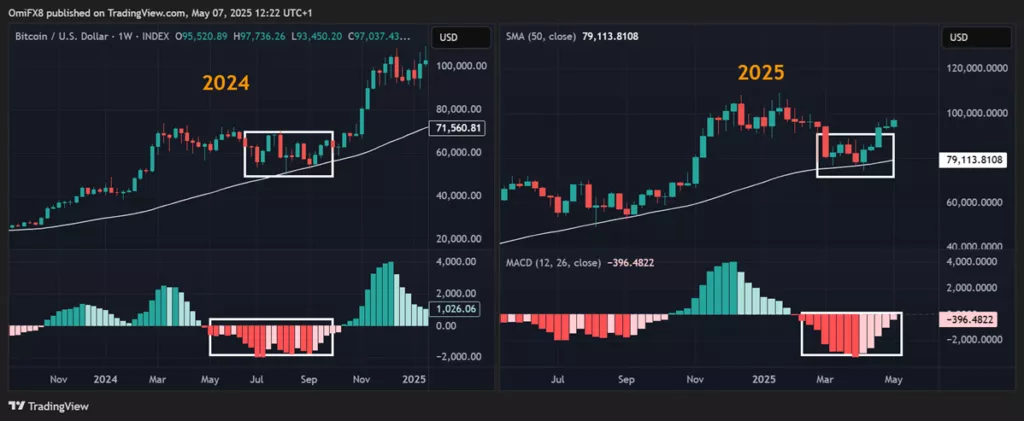Click the 100,000.00 price level on the left chart
1024x421 pixels.
click(x=459, y=66)
